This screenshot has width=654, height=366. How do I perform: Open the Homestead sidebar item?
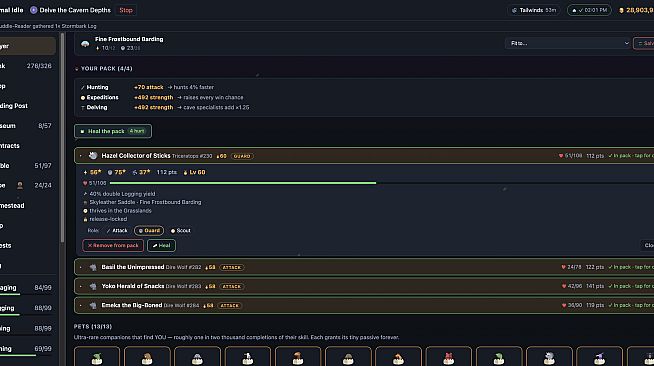[x=28, y=206]
